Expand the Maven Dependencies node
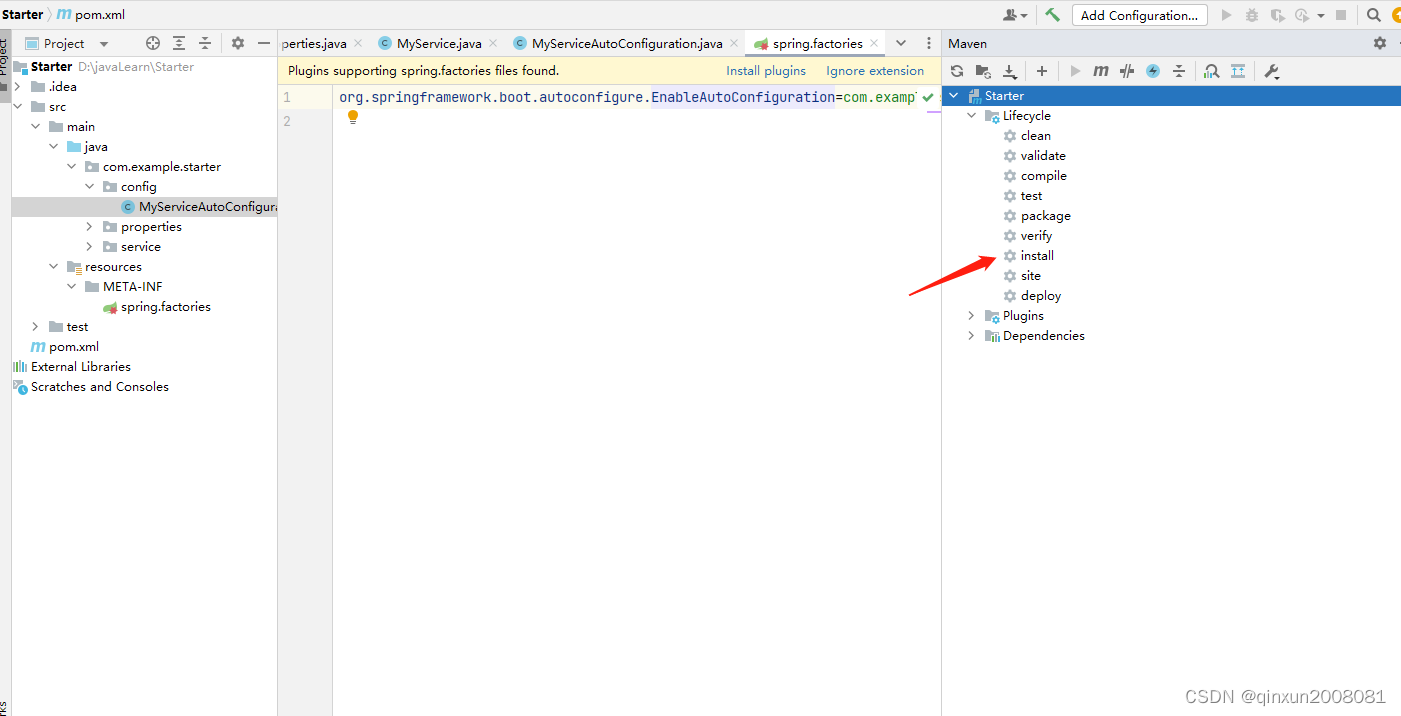Viewport: 1401px width, 716px height. point(971,336)
